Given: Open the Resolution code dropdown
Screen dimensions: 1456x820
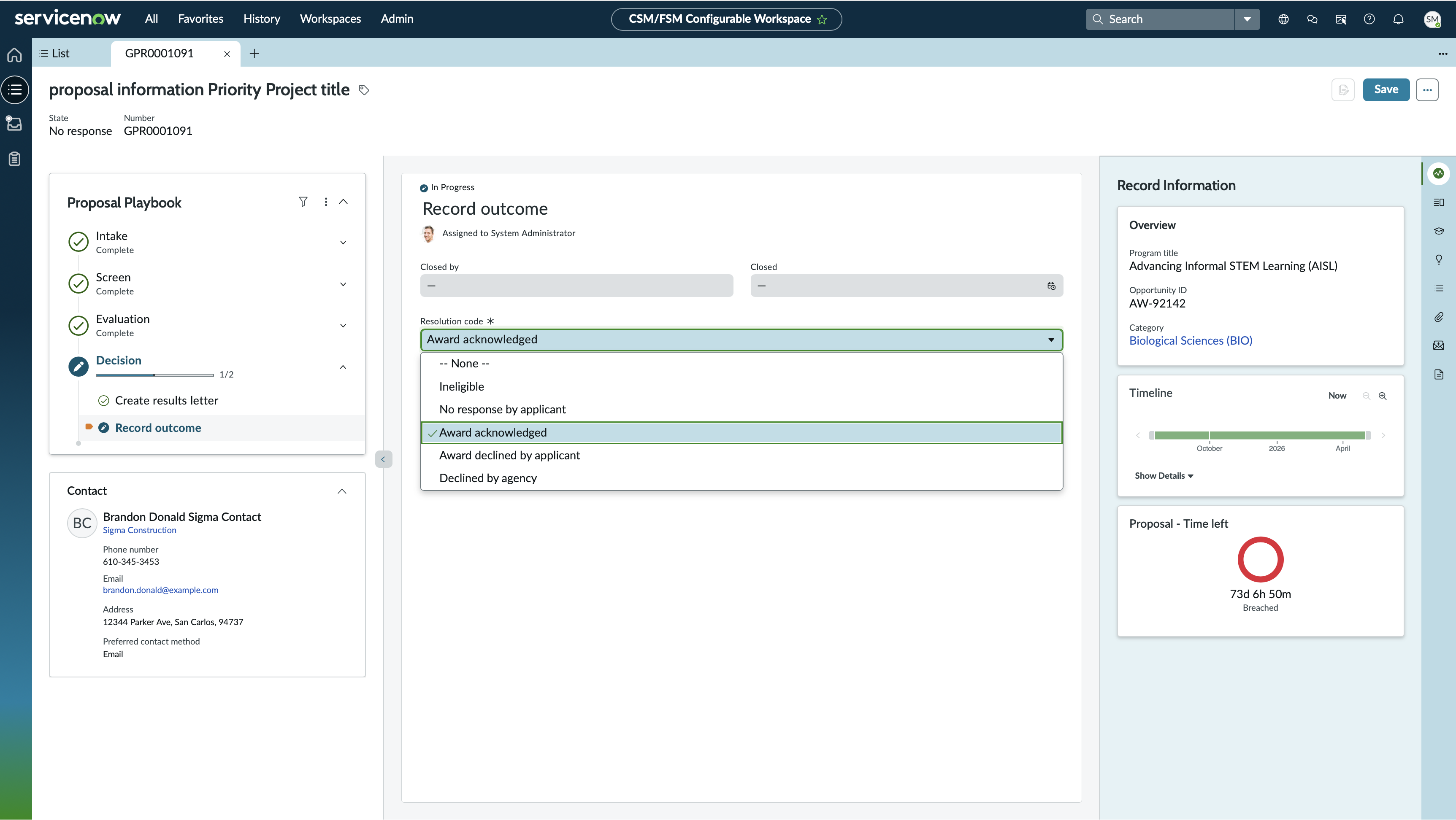Looking at the screenshot, I should [x=741, y=340].
